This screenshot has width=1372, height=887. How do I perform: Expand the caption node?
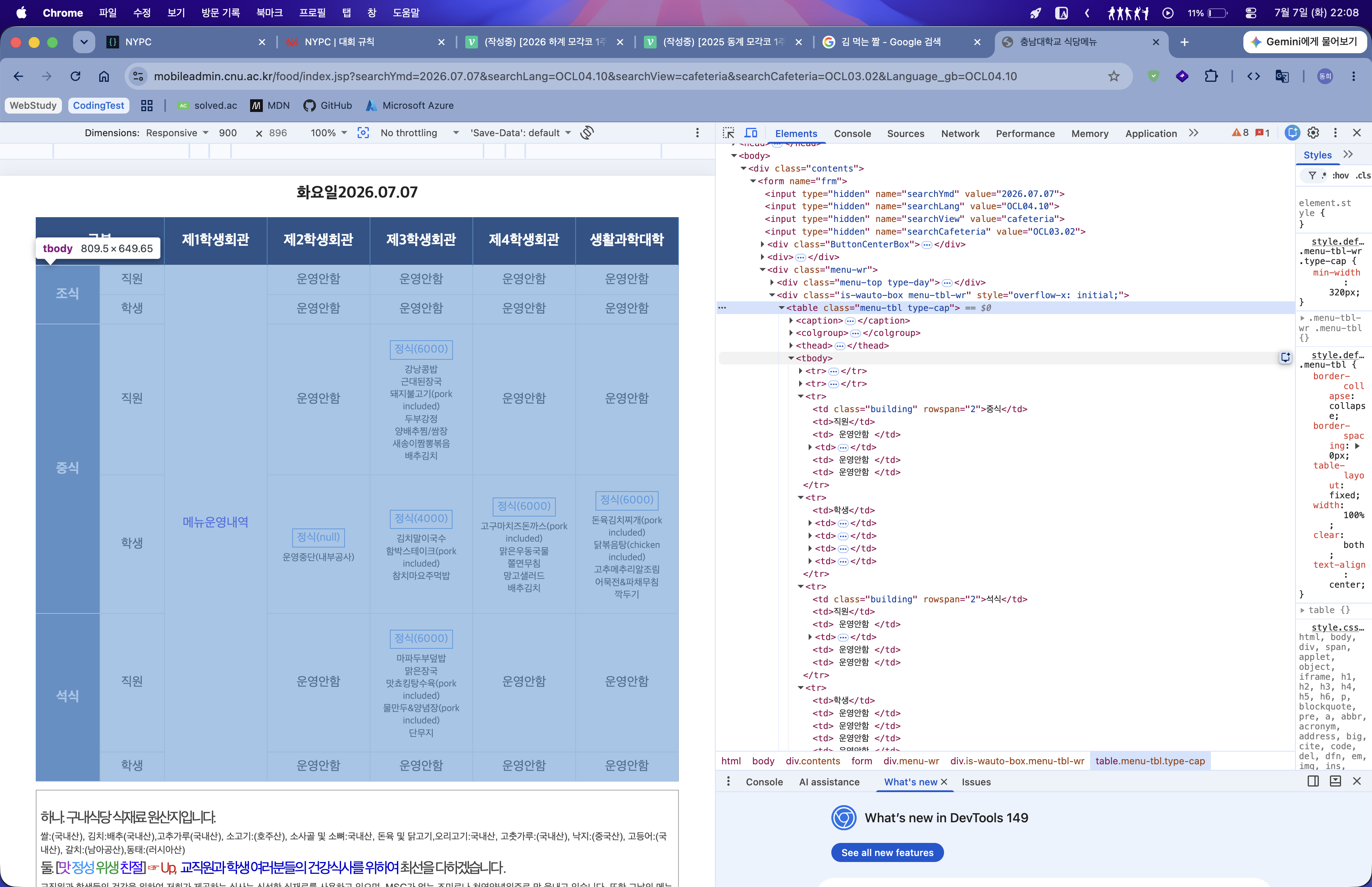pyautogui.click(x=791, y=320)
